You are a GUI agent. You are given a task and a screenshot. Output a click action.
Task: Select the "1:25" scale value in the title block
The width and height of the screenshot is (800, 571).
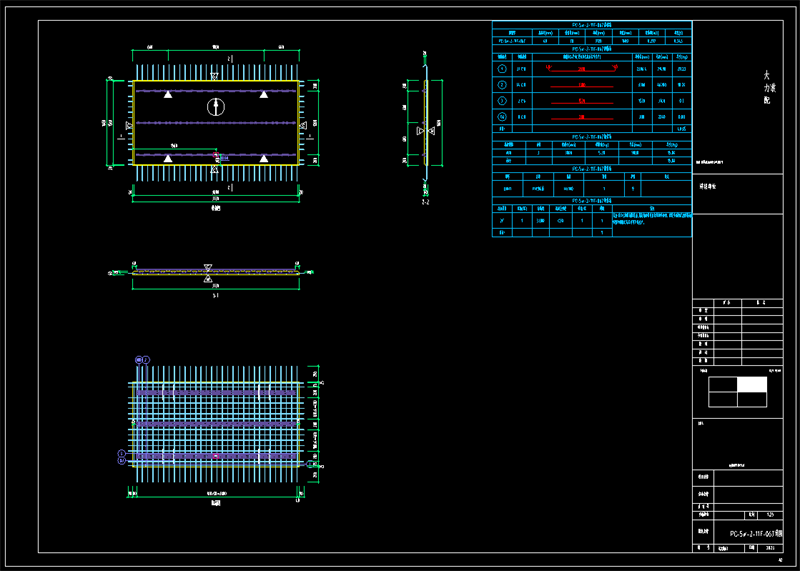click(770, 515)
